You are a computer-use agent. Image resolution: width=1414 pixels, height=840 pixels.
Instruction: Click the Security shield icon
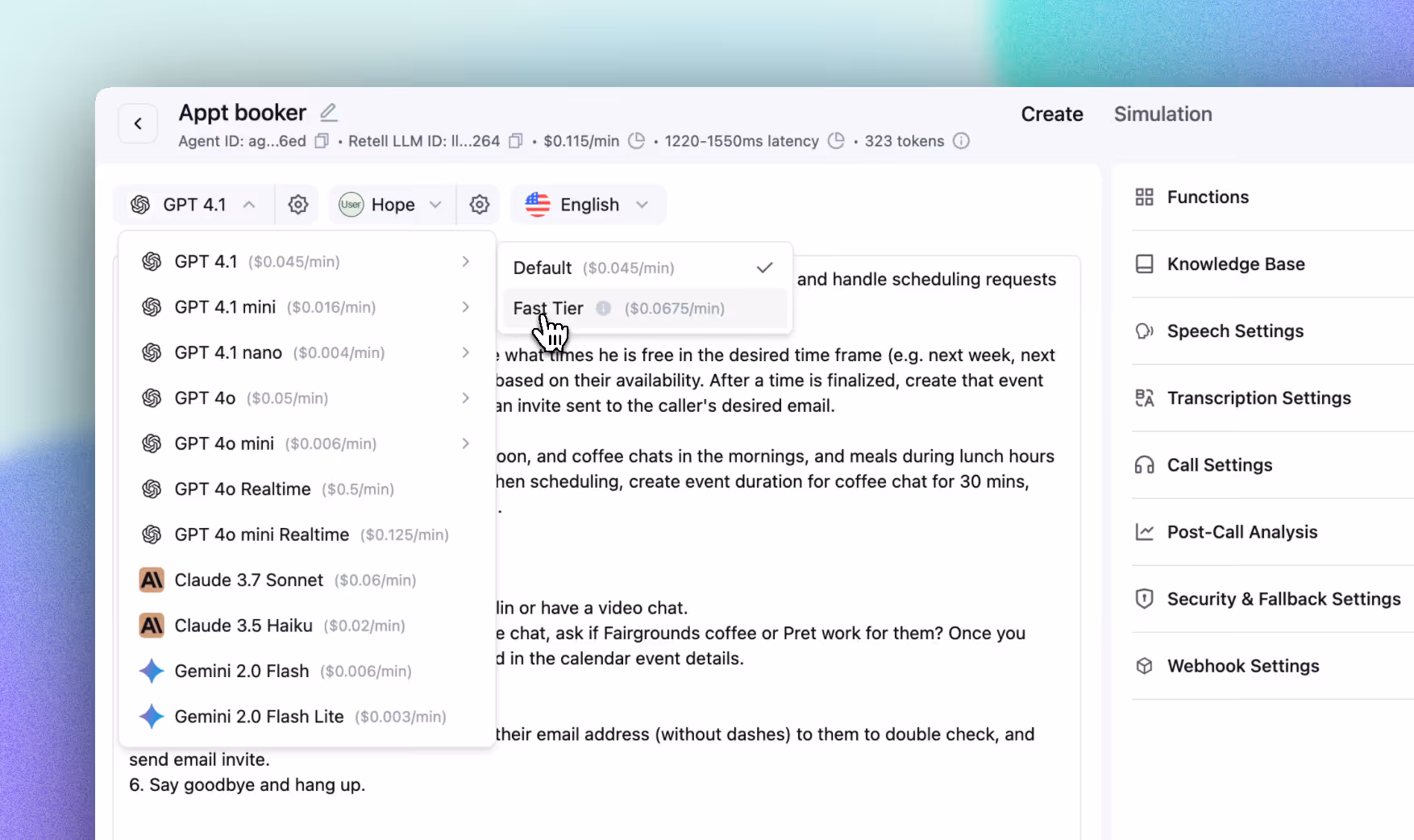1144,599
